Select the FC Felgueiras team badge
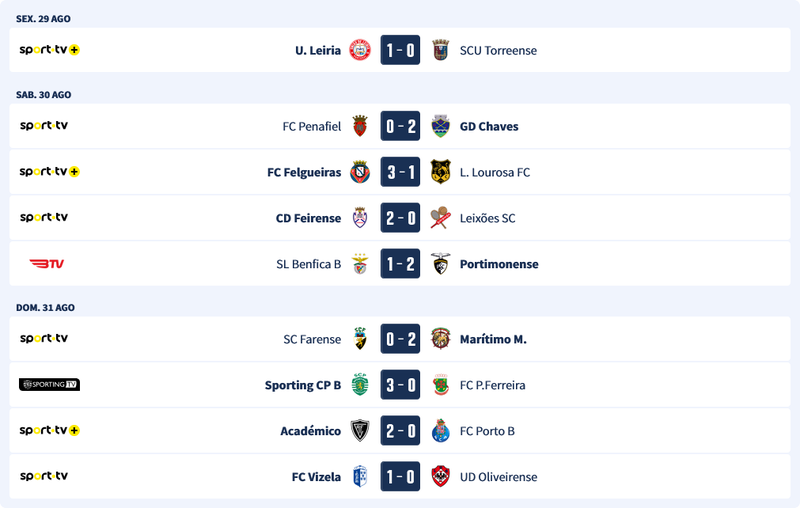This screenshot has height=508, width=800. (360, 172)
